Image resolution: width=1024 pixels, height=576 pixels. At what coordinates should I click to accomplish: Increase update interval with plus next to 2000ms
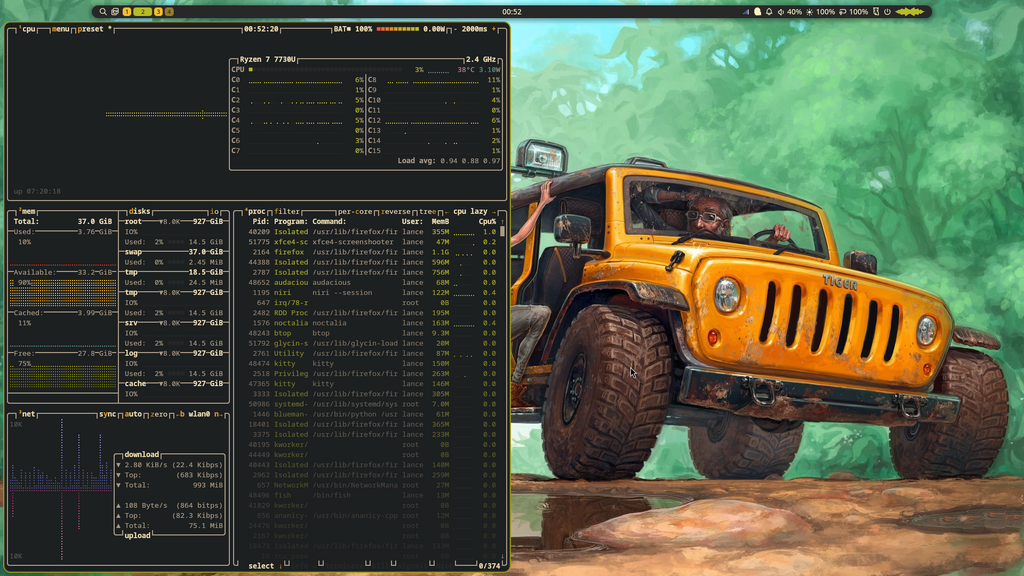pos(494,29)
